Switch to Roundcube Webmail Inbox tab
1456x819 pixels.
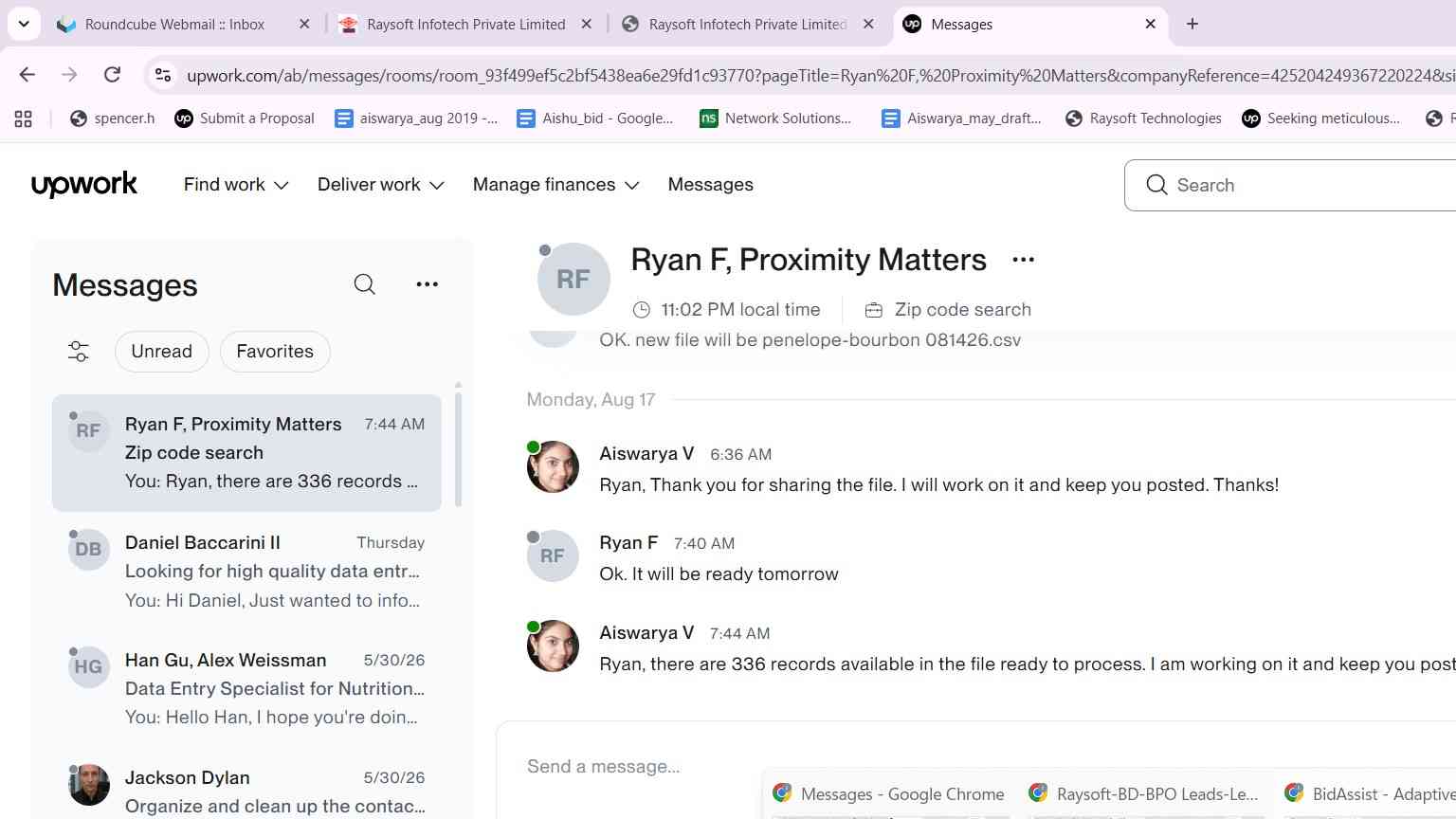(x=175, y=25)
